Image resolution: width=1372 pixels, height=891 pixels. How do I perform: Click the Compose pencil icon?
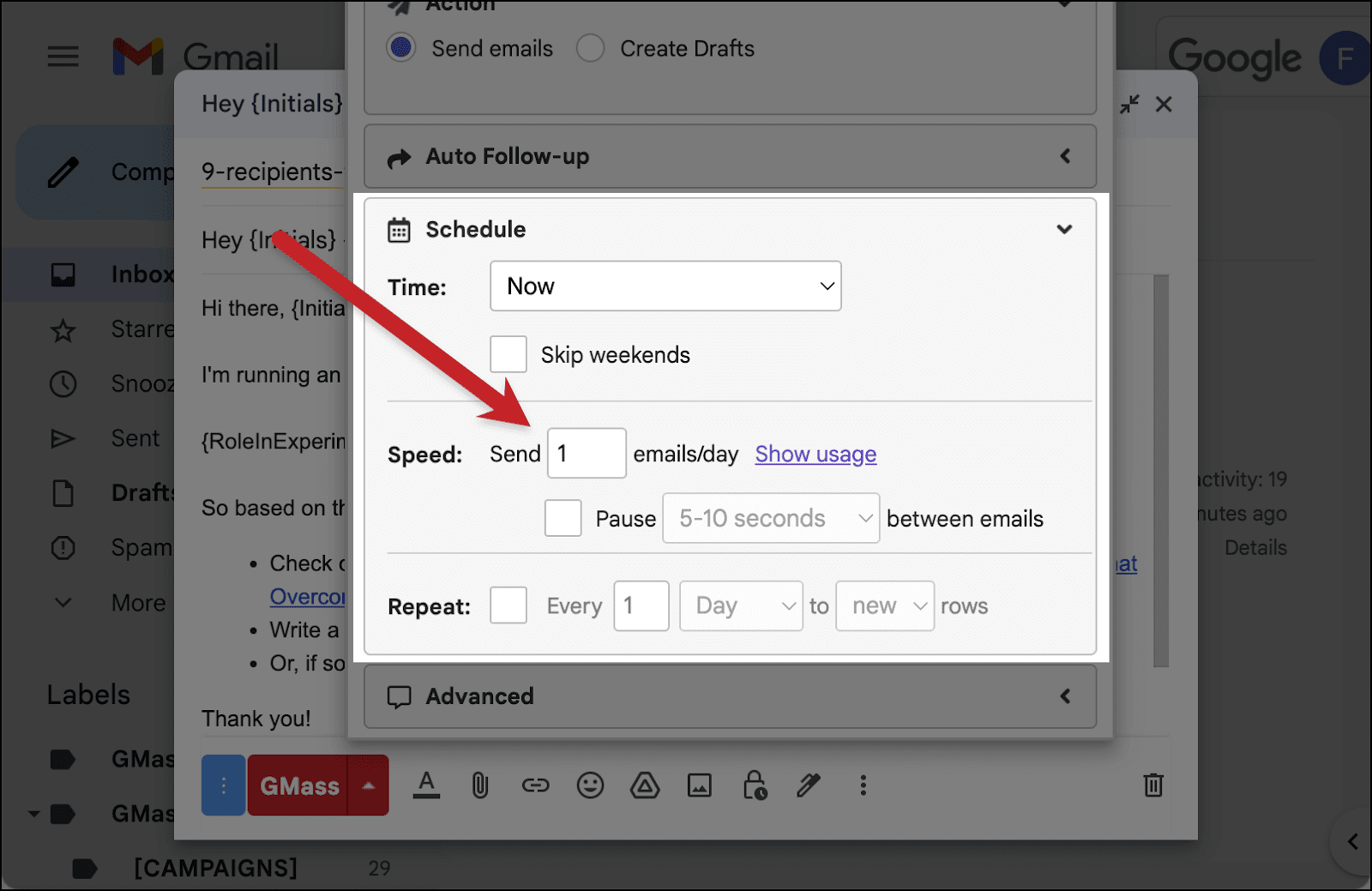63,172
